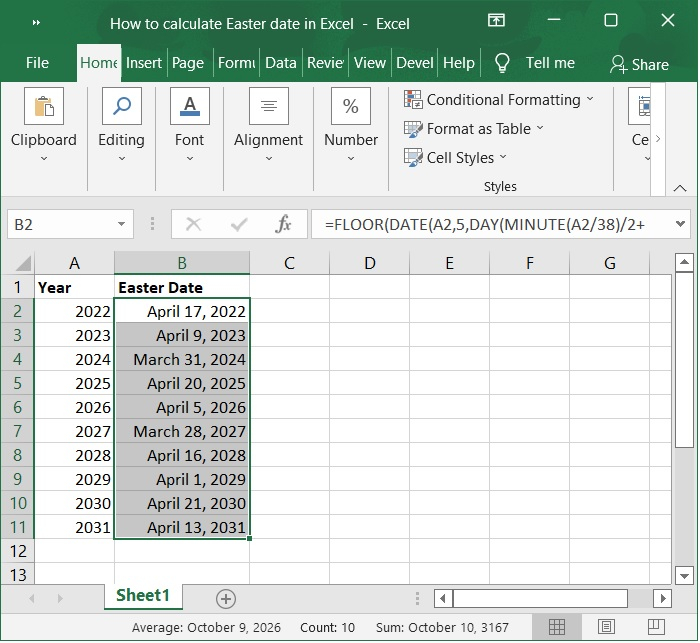Click horizontal scrollbar left arrow
The width and height of the screenshot is (700, 643).
443,598
